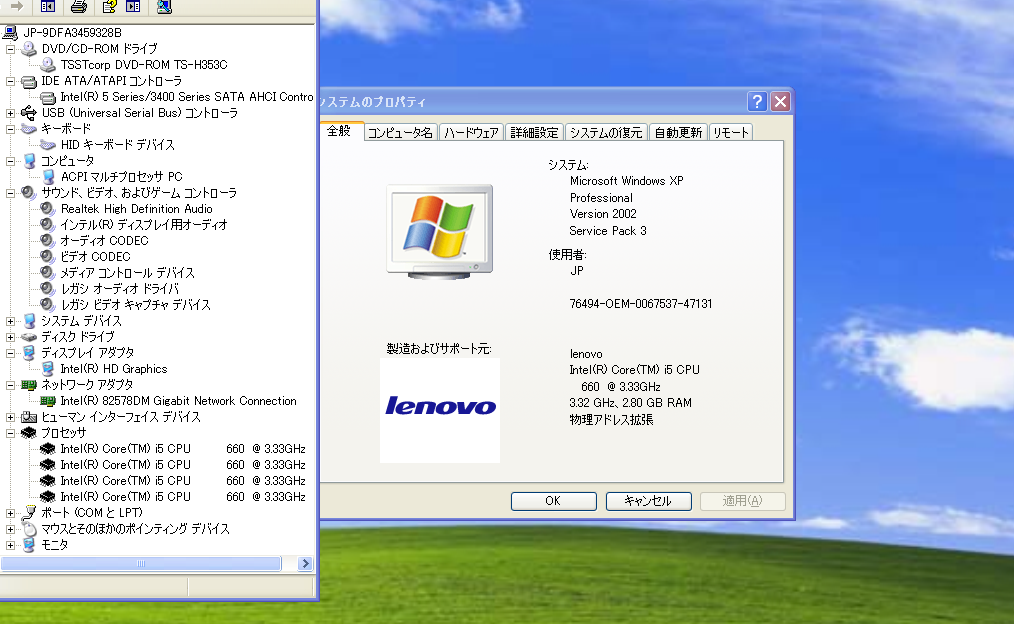Open the ハードウェア tab
The image size is (1014, 624).
(x=471, y=133)
